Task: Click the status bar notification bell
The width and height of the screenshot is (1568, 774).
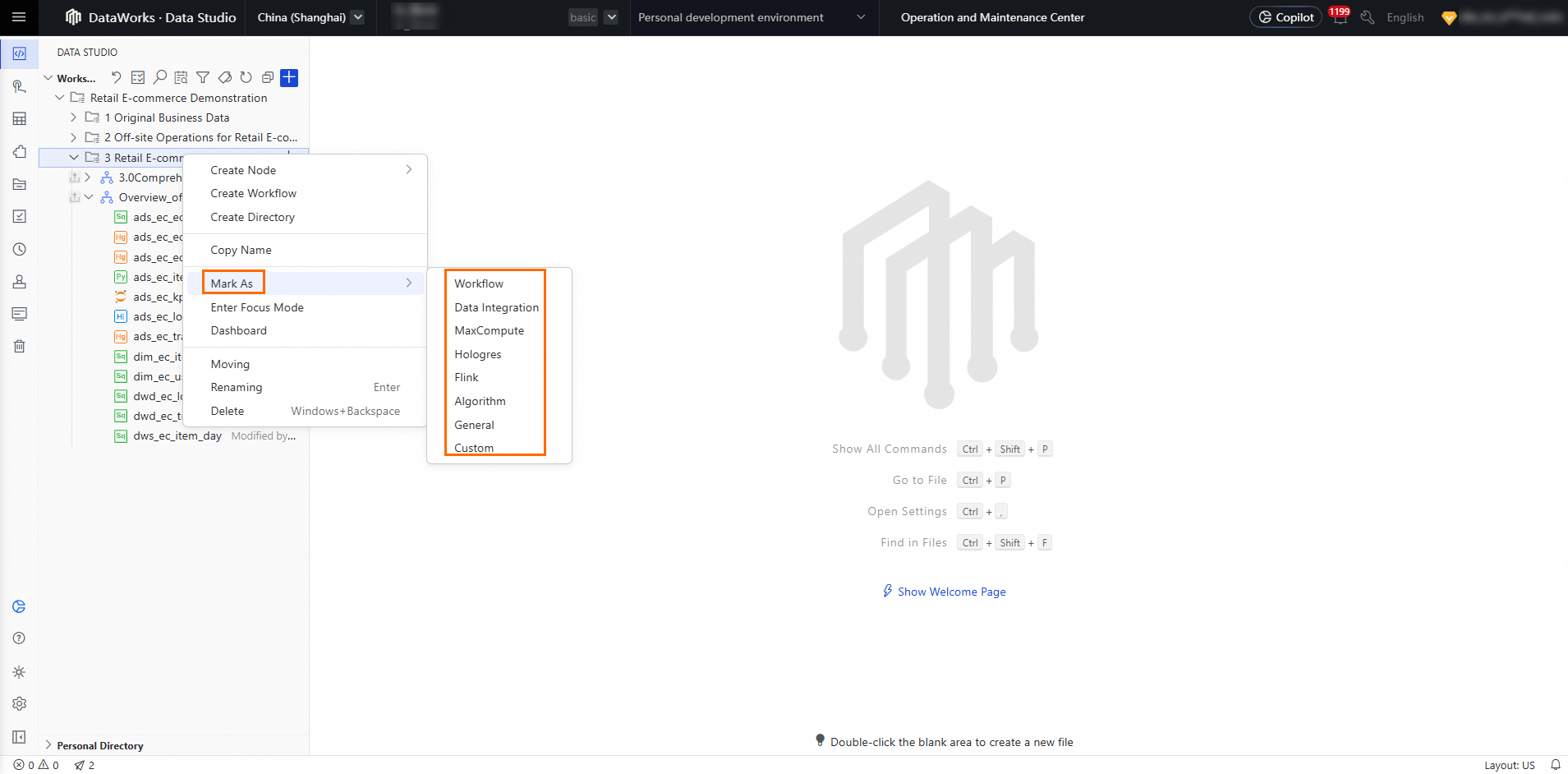Action: (x=1555, y=765)
